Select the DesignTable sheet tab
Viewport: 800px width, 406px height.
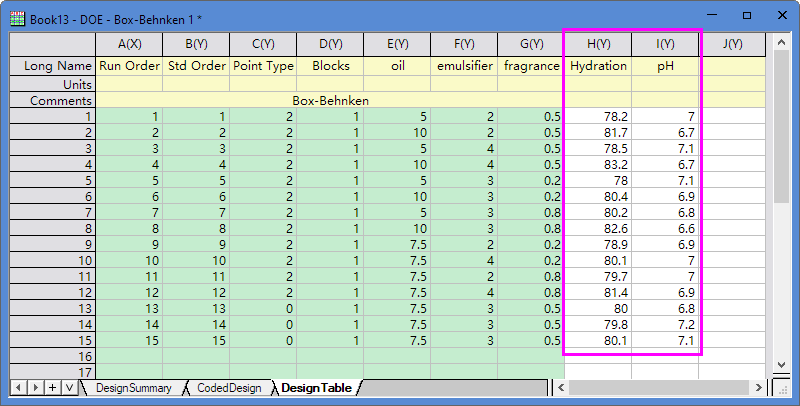pos(316,388)
